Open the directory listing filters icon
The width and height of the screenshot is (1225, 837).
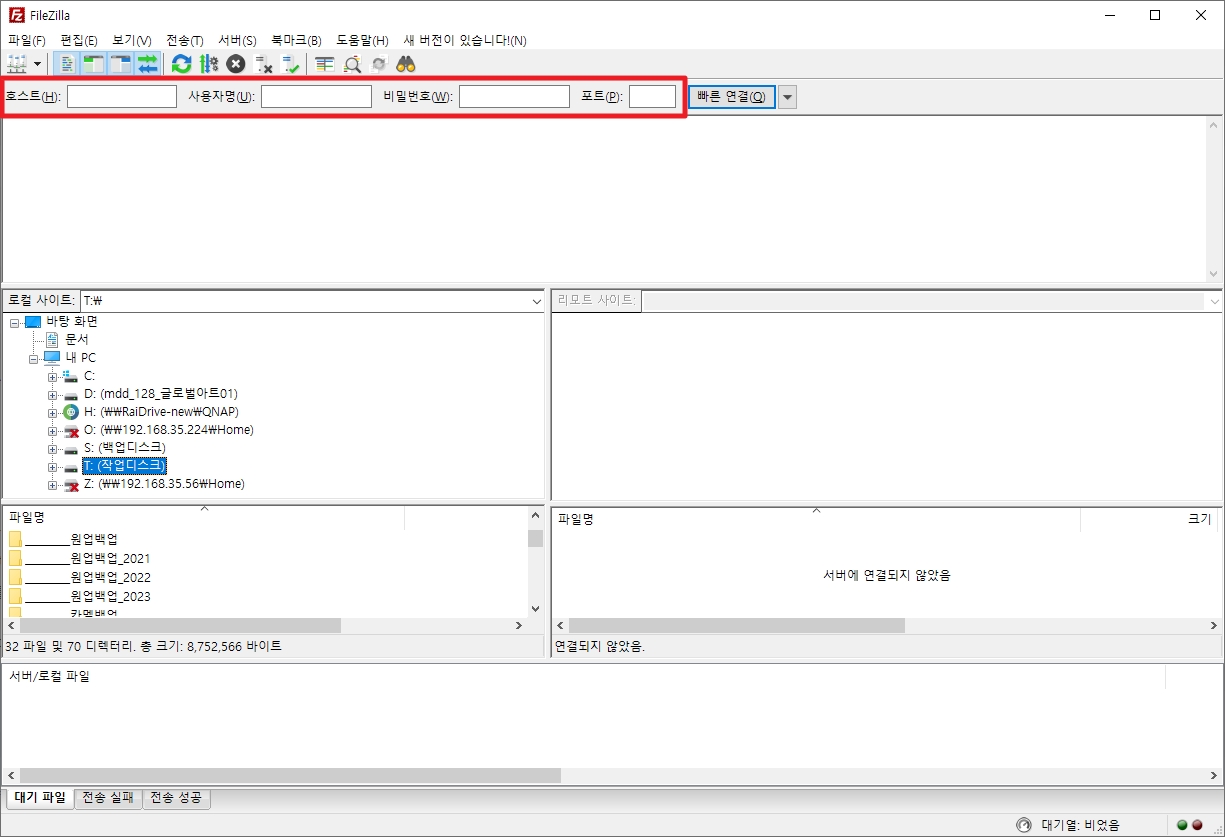(x=324, y=64)
